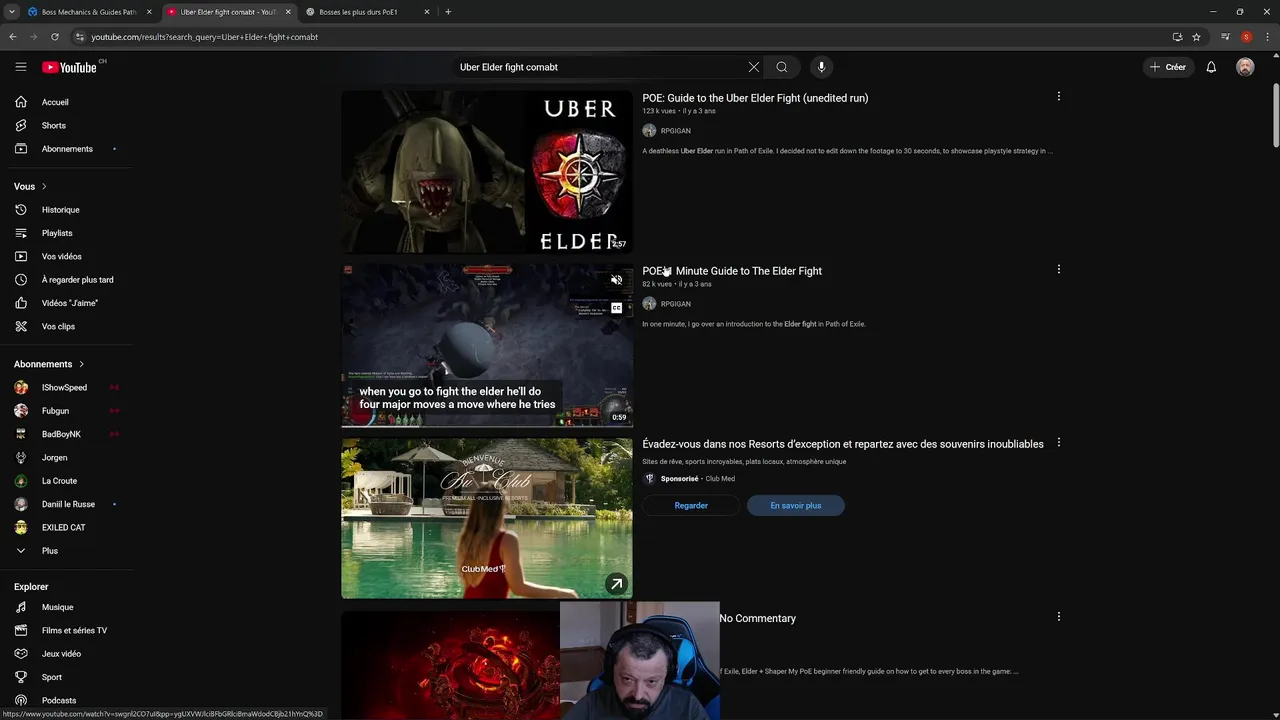Viewport: 1280px width, 720px height.
Task: Expand the Abonnements heading chevron
Action: click(x=81, y=364)
